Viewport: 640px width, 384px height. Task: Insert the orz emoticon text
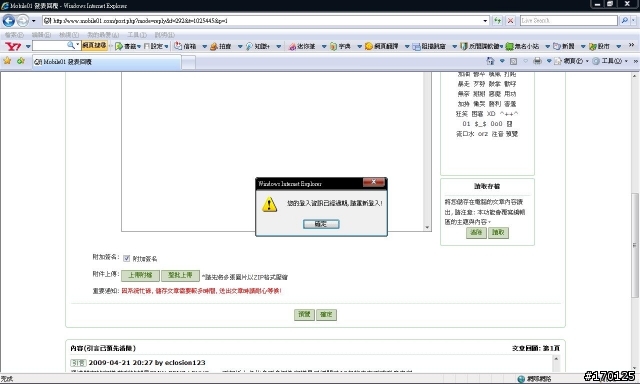(x=482, y=133)
